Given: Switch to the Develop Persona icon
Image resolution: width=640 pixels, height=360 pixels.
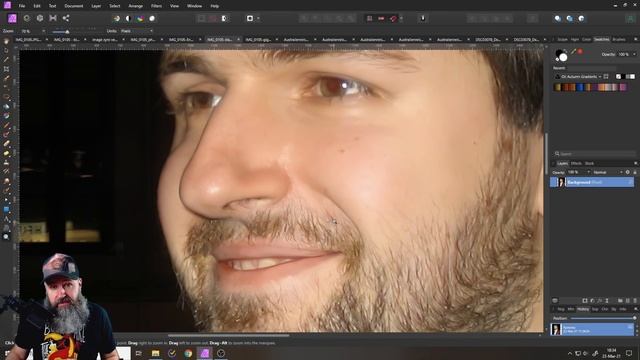Looking at the screenshot, I should pos(40,18).
